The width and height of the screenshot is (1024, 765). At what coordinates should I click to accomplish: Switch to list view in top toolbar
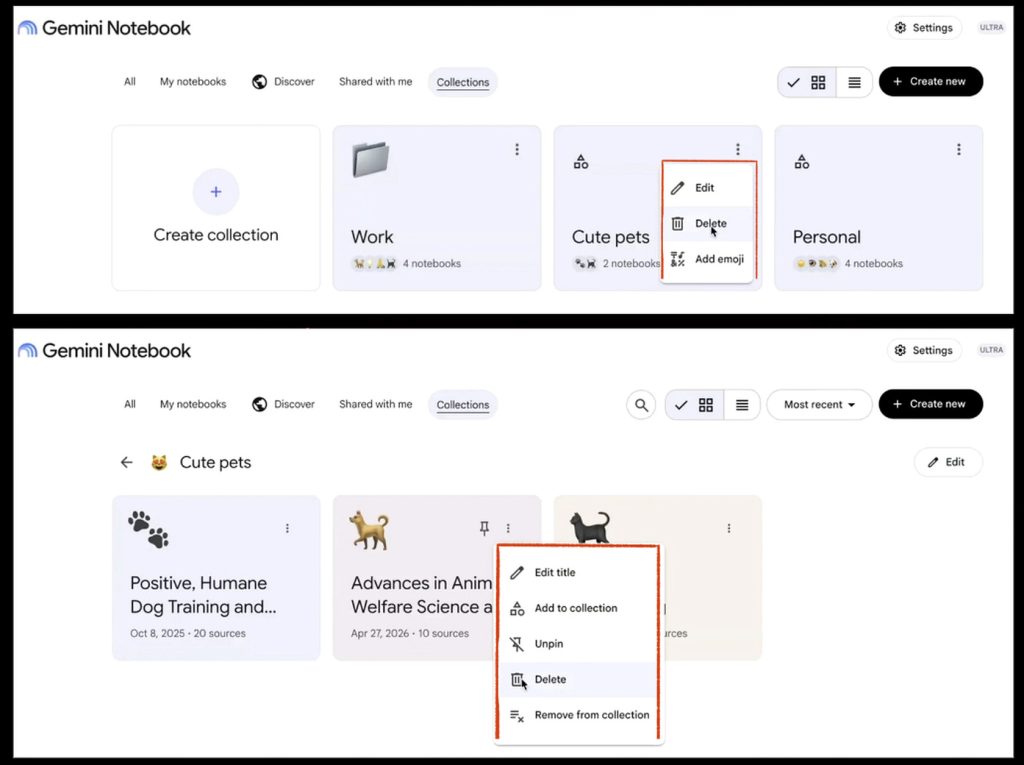point(854,82)
